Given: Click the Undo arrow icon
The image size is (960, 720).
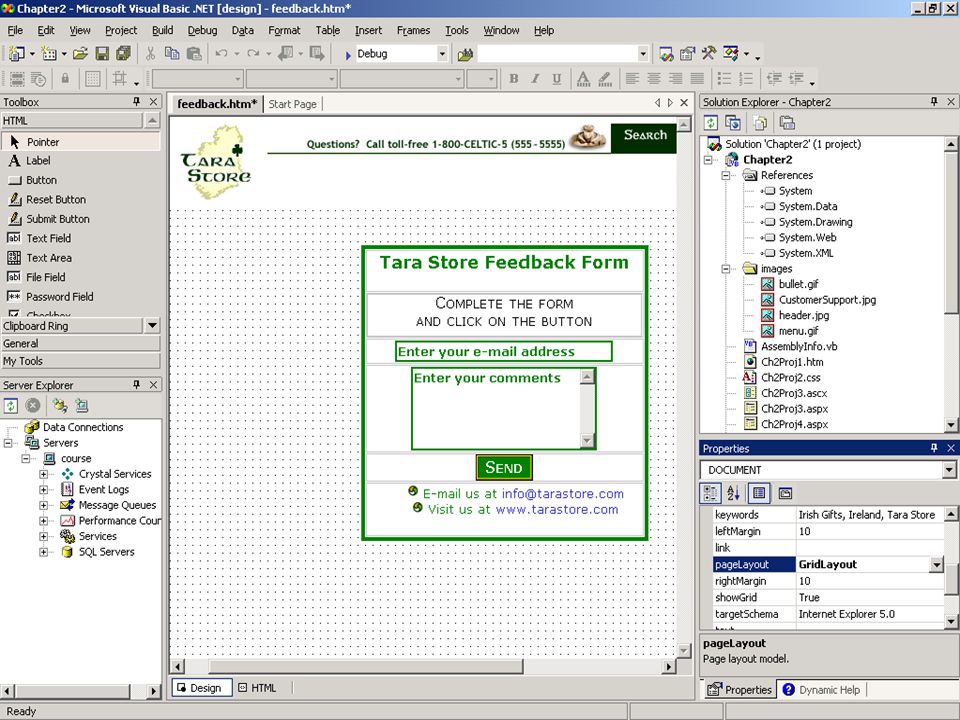Looking at the screenshot, I should [x=221, y=54].
